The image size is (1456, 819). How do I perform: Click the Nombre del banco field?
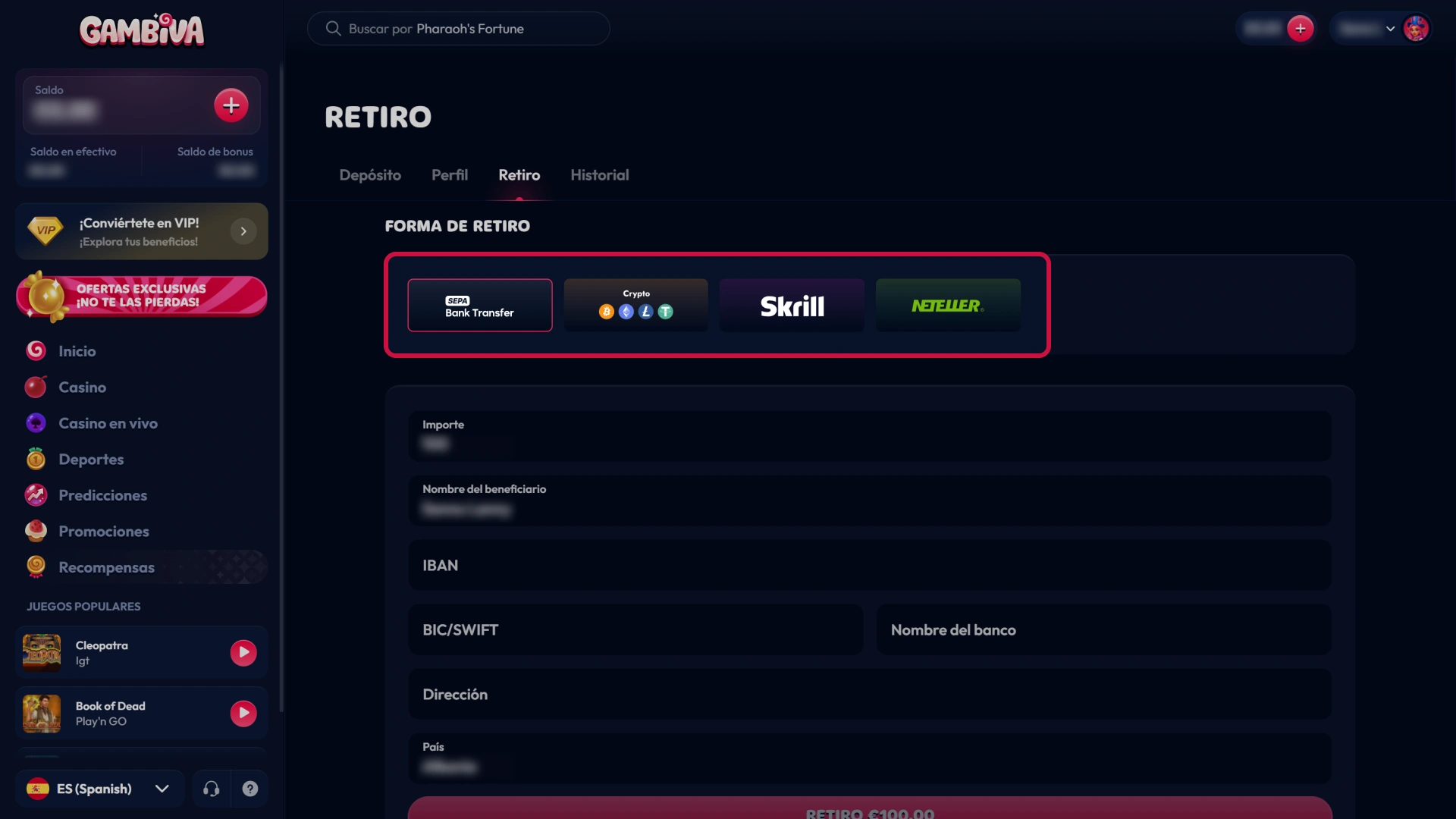coord(1104,629)
